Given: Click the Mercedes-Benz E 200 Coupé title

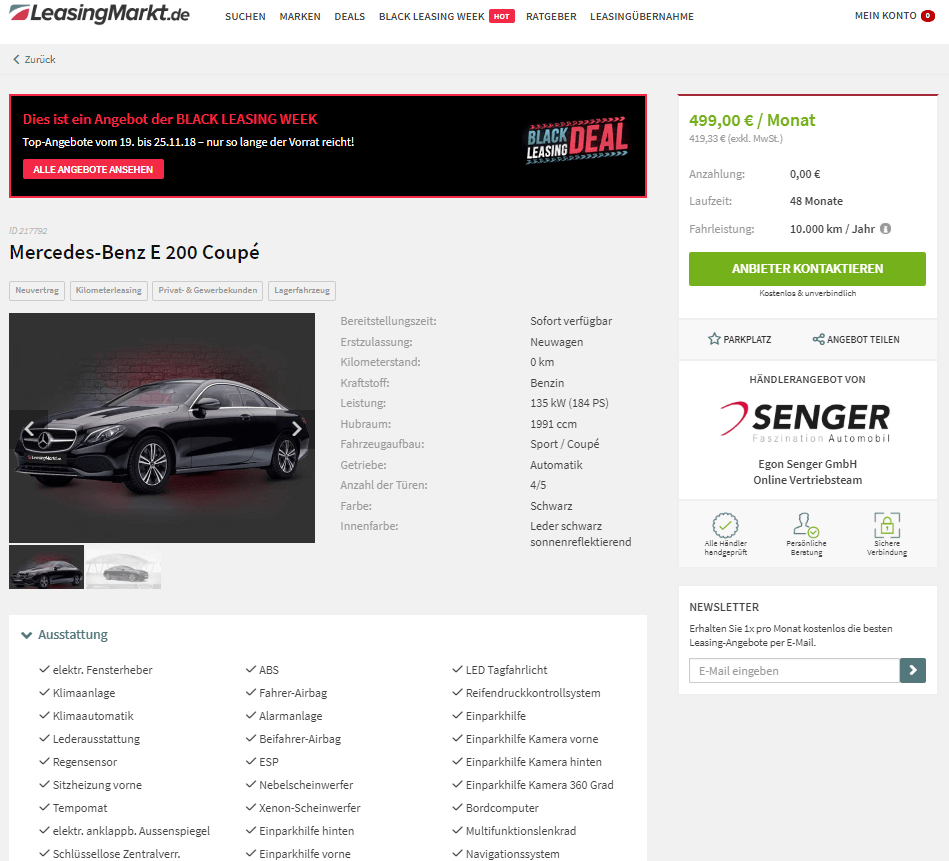Looking at the screenshot, I should pos(134,252).
